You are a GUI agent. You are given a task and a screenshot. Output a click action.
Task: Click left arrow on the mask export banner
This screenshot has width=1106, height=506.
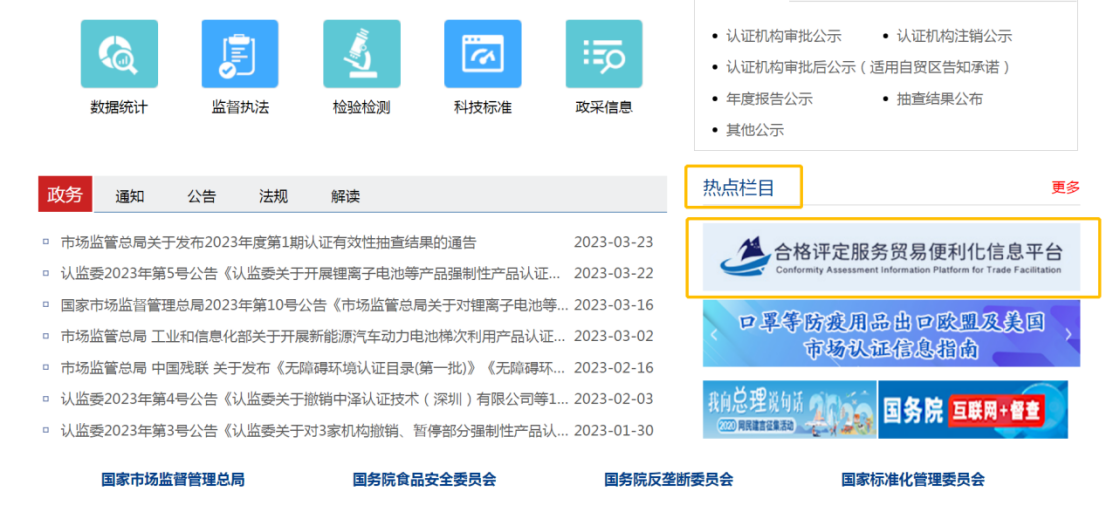point(715,334)
